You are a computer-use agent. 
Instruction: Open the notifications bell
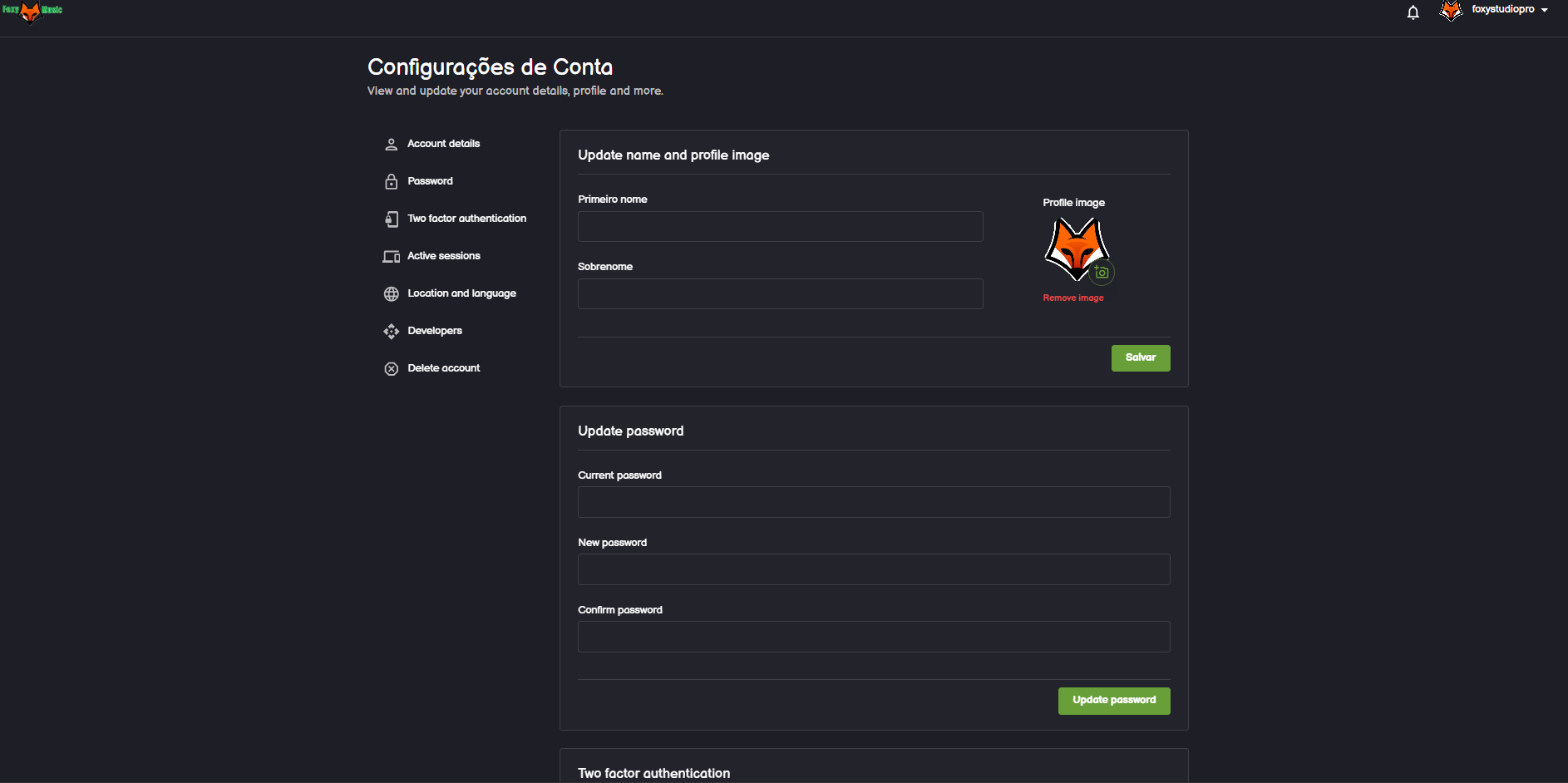click(1413, 12)
